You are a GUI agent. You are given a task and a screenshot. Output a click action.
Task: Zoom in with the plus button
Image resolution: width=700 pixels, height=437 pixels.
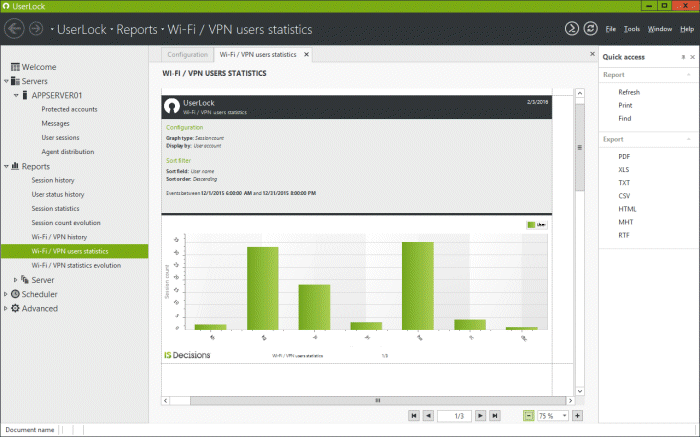pos(577,416)
